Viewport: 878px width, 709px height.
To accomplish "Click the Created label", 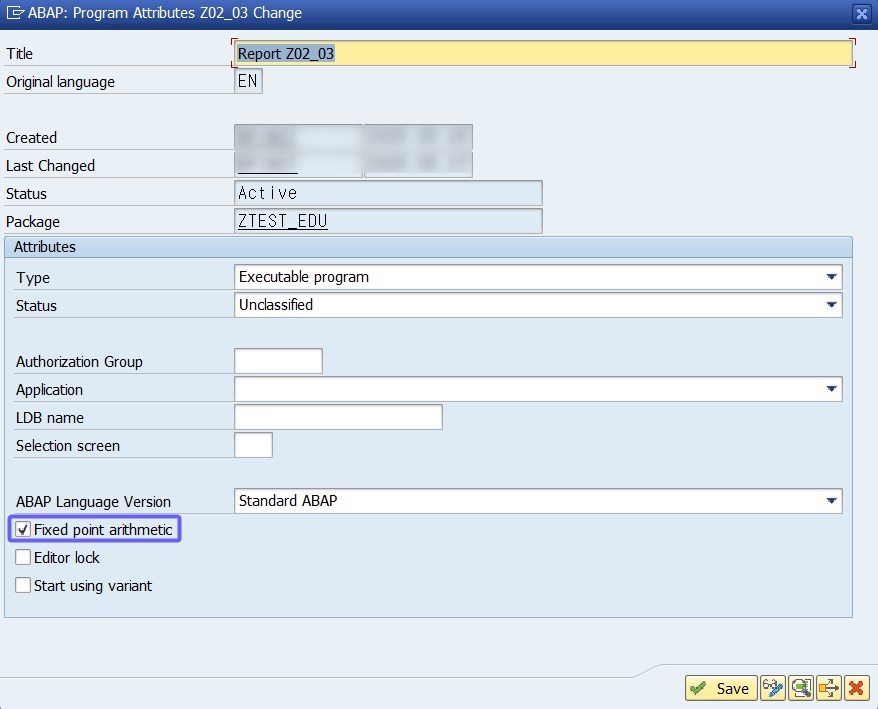I will coord(31,138).
